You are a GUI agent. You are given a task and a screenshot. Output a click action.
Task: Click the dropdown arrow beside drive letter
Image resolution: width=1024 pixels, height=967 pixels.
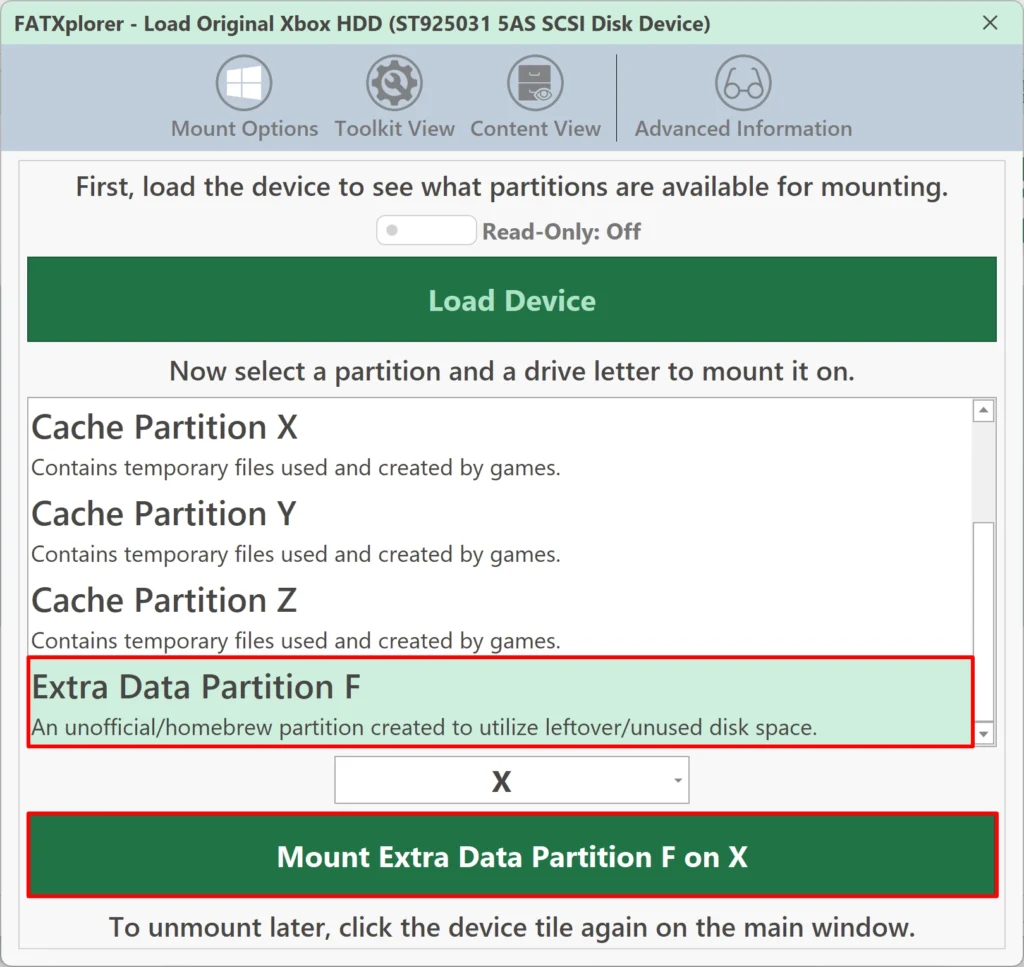(x=678, y=781)
